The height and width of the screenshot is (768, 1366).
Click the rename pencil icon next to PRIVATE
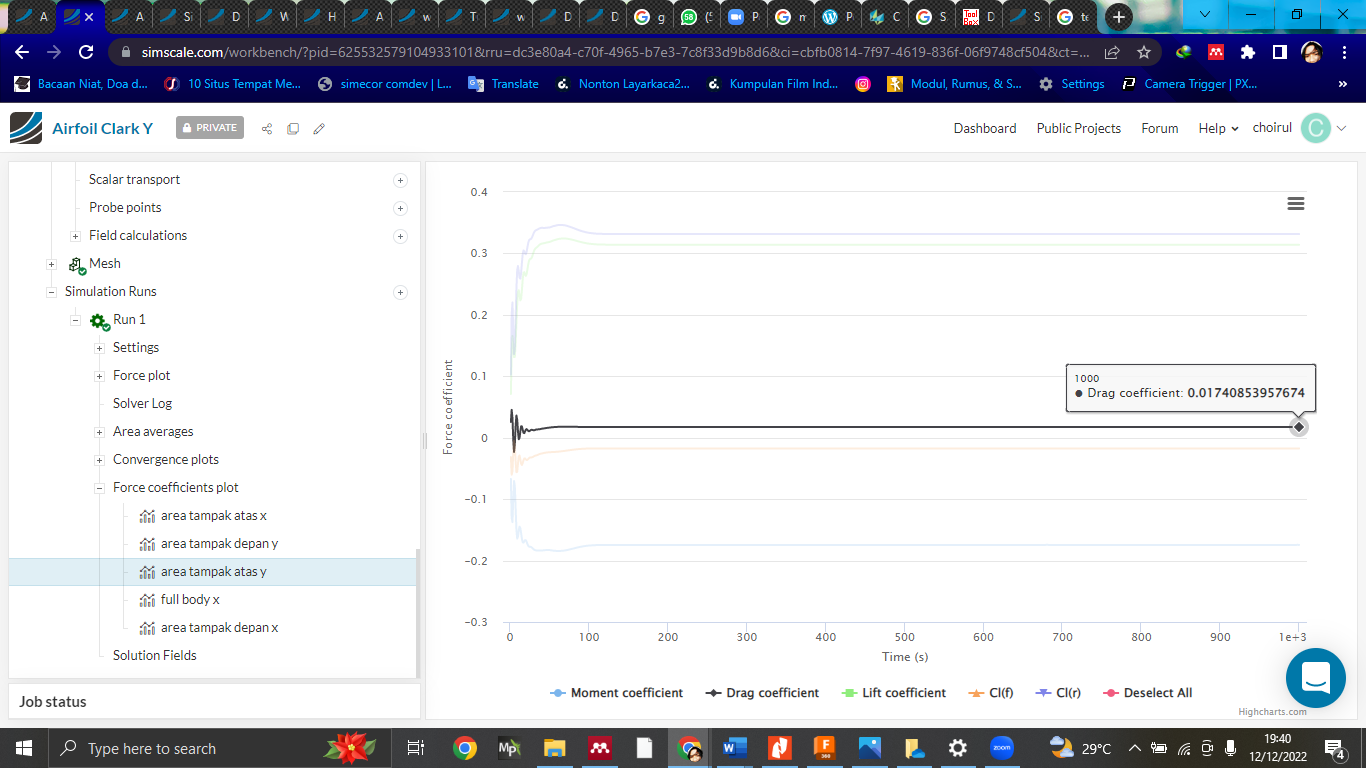(318, 128)
